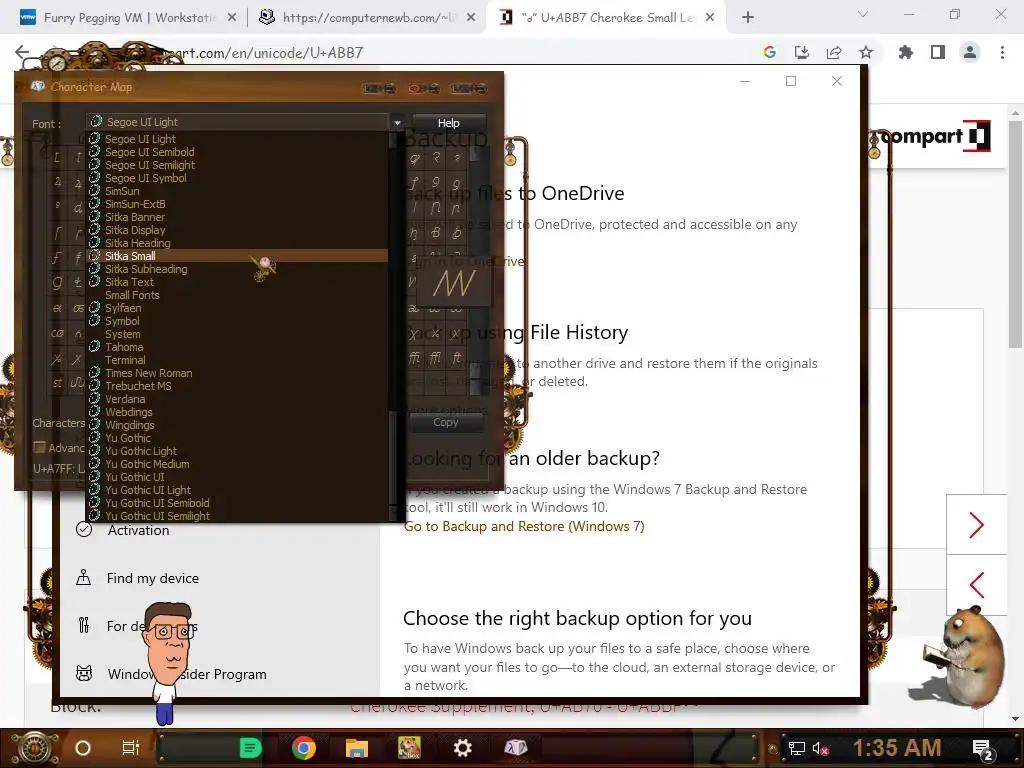Viewport: 1024px width, 768px height.
Task: Click the Google icon in address bar
Action: click(770, 52)
